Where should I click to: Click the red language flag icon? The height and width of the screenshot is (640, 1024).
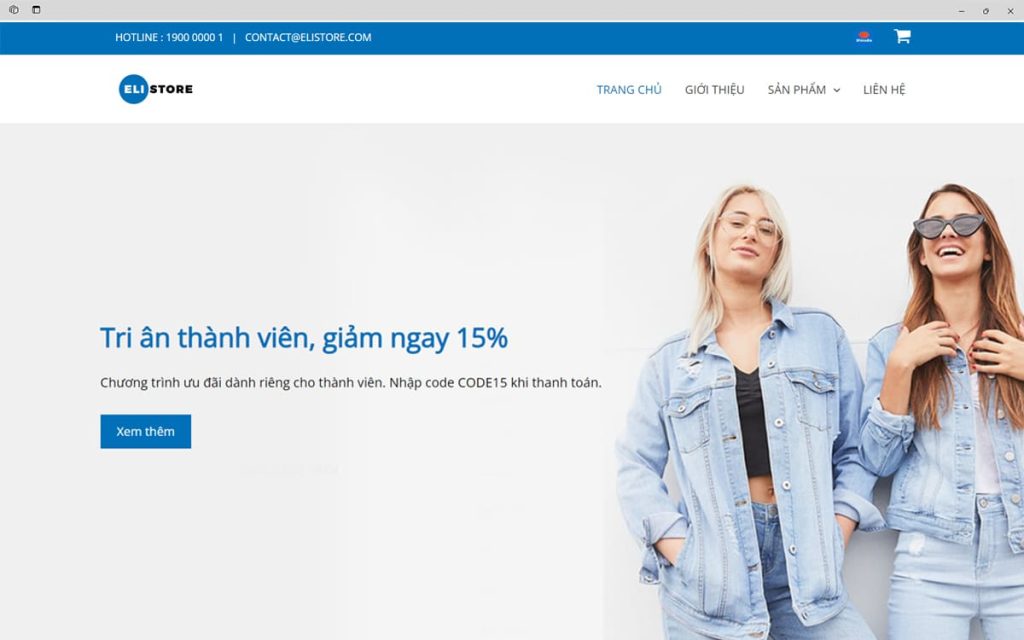863,37
